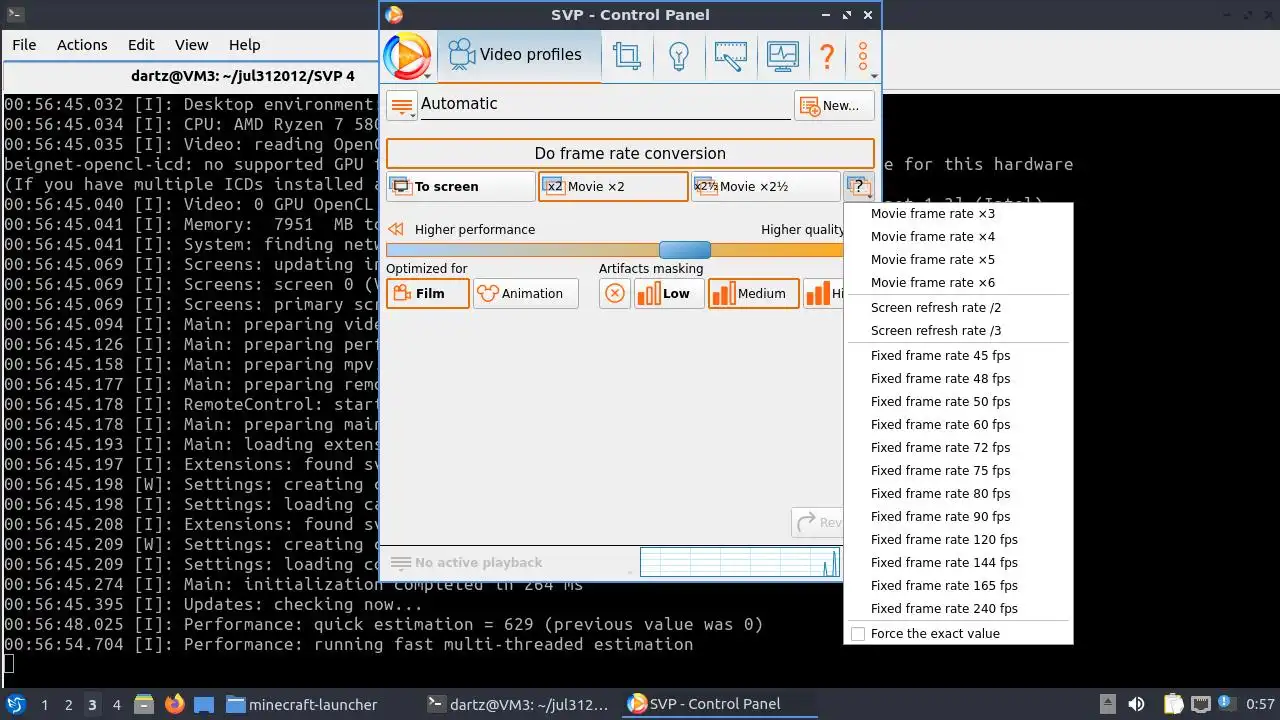Open terminal Help menu
Screen dimensions: 1280x720
point(244,45)
